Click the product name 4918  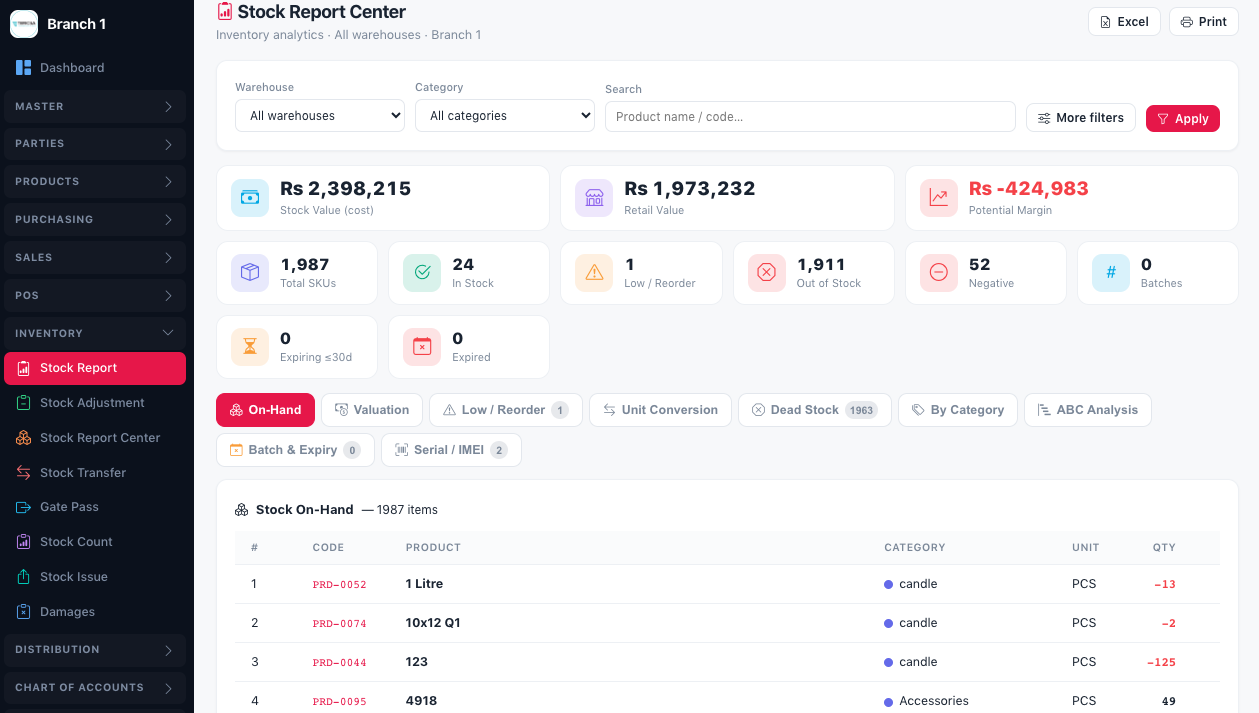pos(421,701)
